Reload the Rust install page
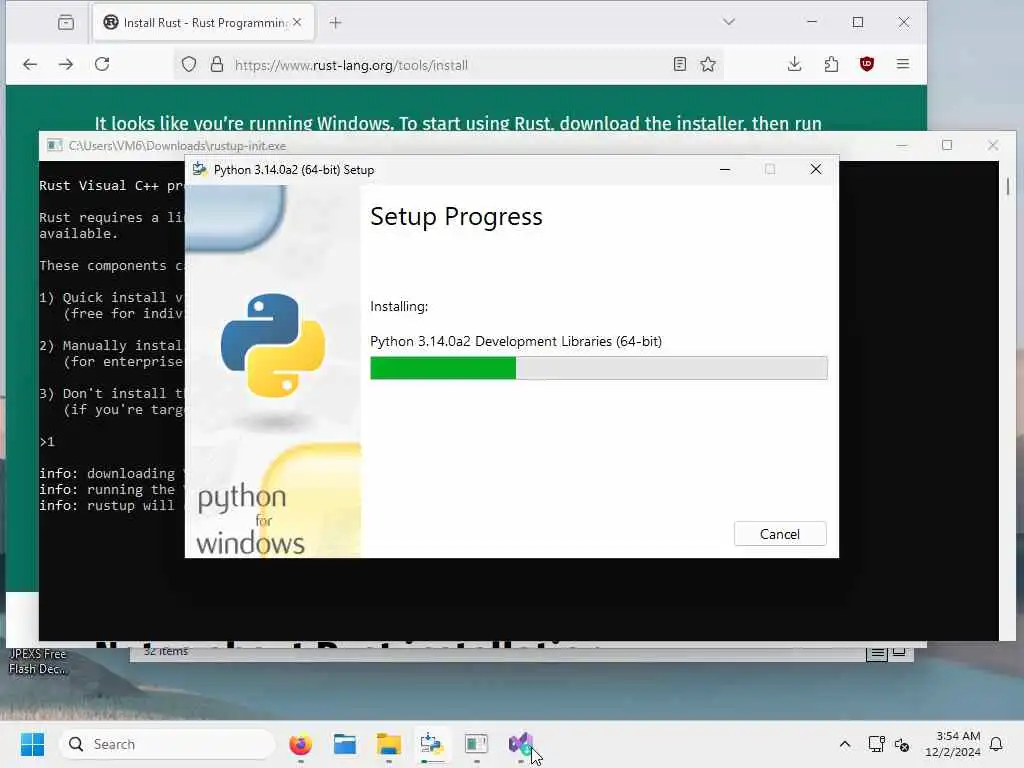 point(102,64)
